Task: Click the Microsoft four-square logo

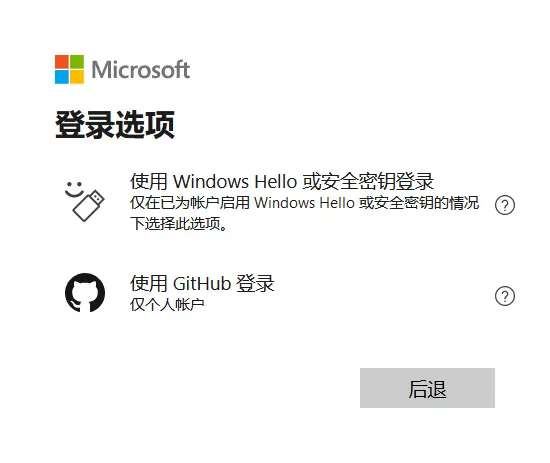Action: point(69,69)
